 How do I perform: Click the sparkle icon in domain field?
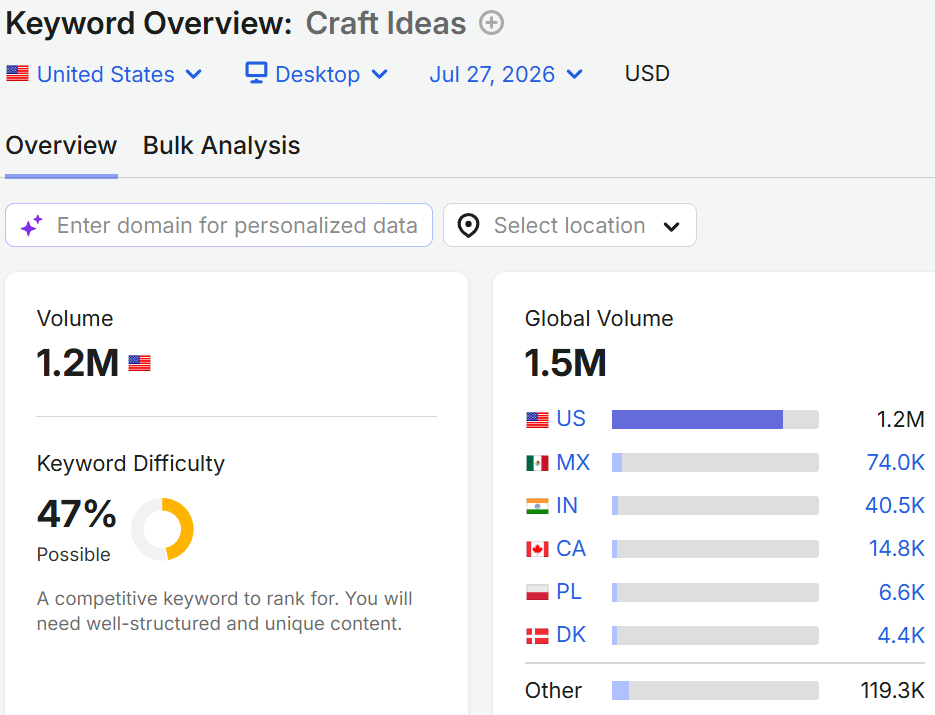pos(32,225)
